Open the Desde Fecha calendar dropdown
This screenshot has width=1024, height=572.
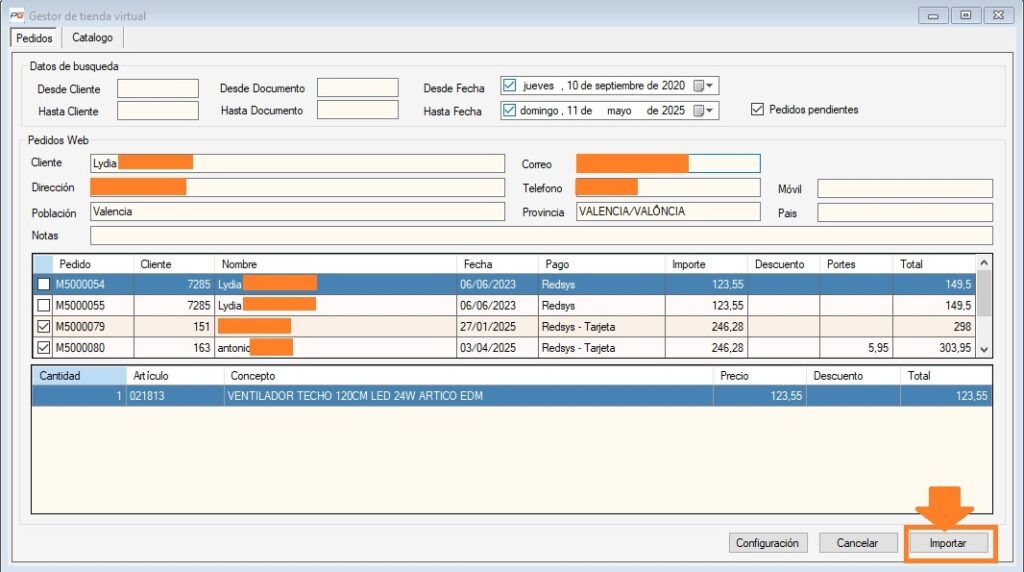(703, 86)
